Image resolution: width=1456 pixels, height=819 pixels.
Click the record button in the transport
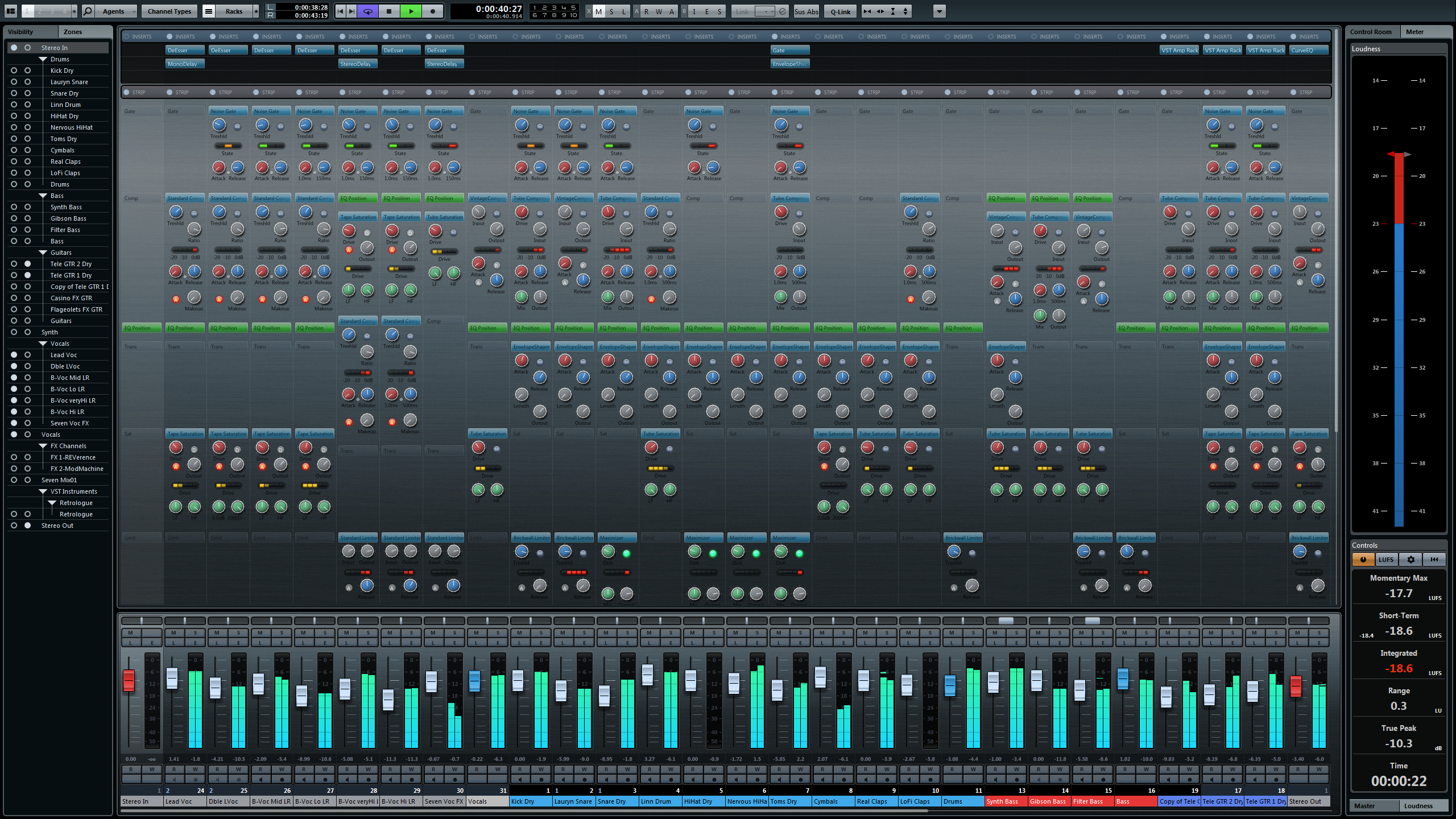(433, 11)
